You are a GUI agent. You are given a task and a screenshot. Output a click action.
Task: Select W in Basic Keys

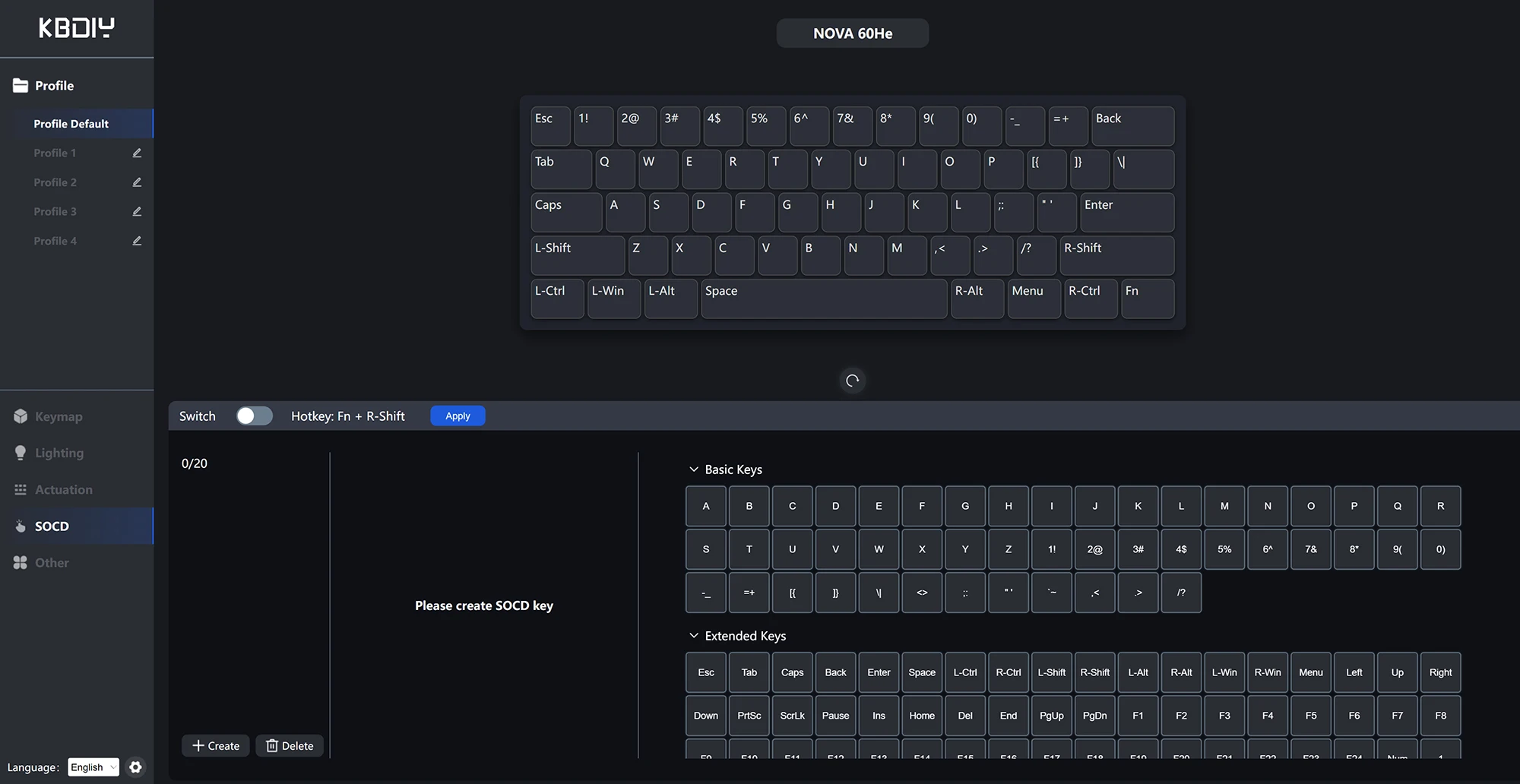pos(879,549)
